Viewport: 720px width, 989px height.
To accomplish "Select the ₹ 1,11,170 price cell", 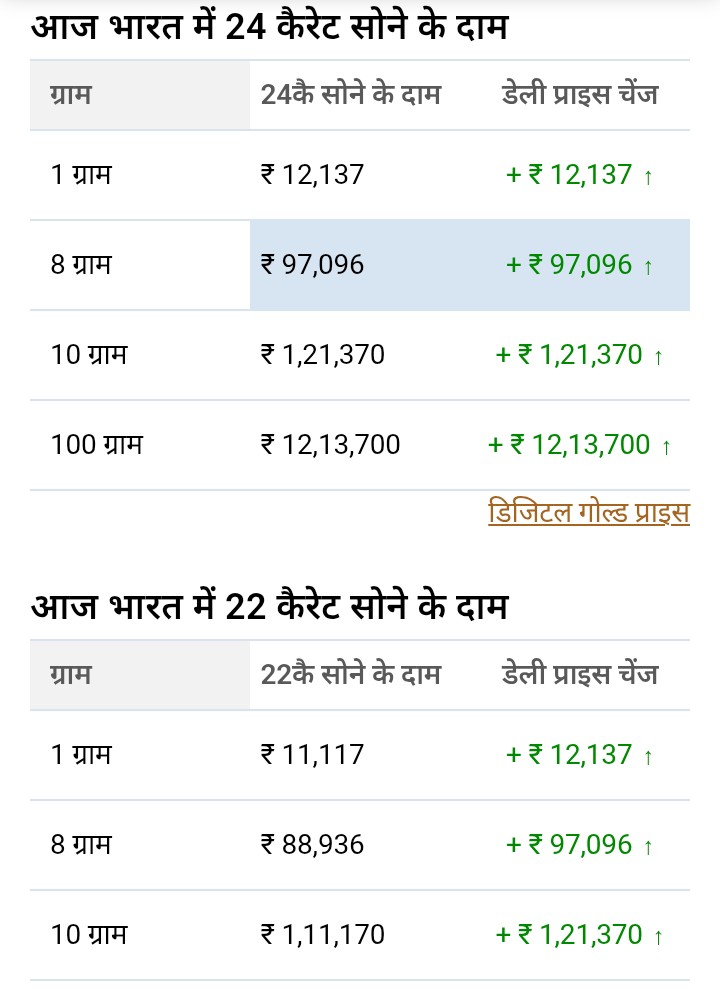I will click(322, 935).
